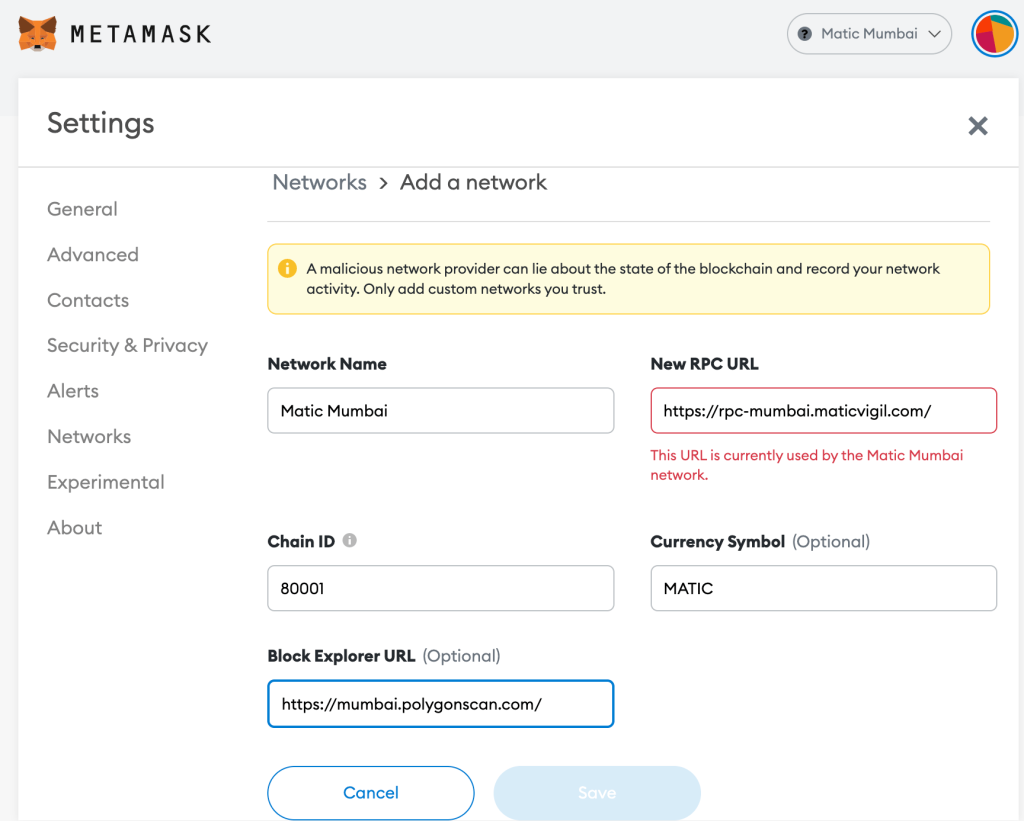Click the New RPC URL field
The width and height of the screenshot is (1024, 821).
(x=823, y=411)
